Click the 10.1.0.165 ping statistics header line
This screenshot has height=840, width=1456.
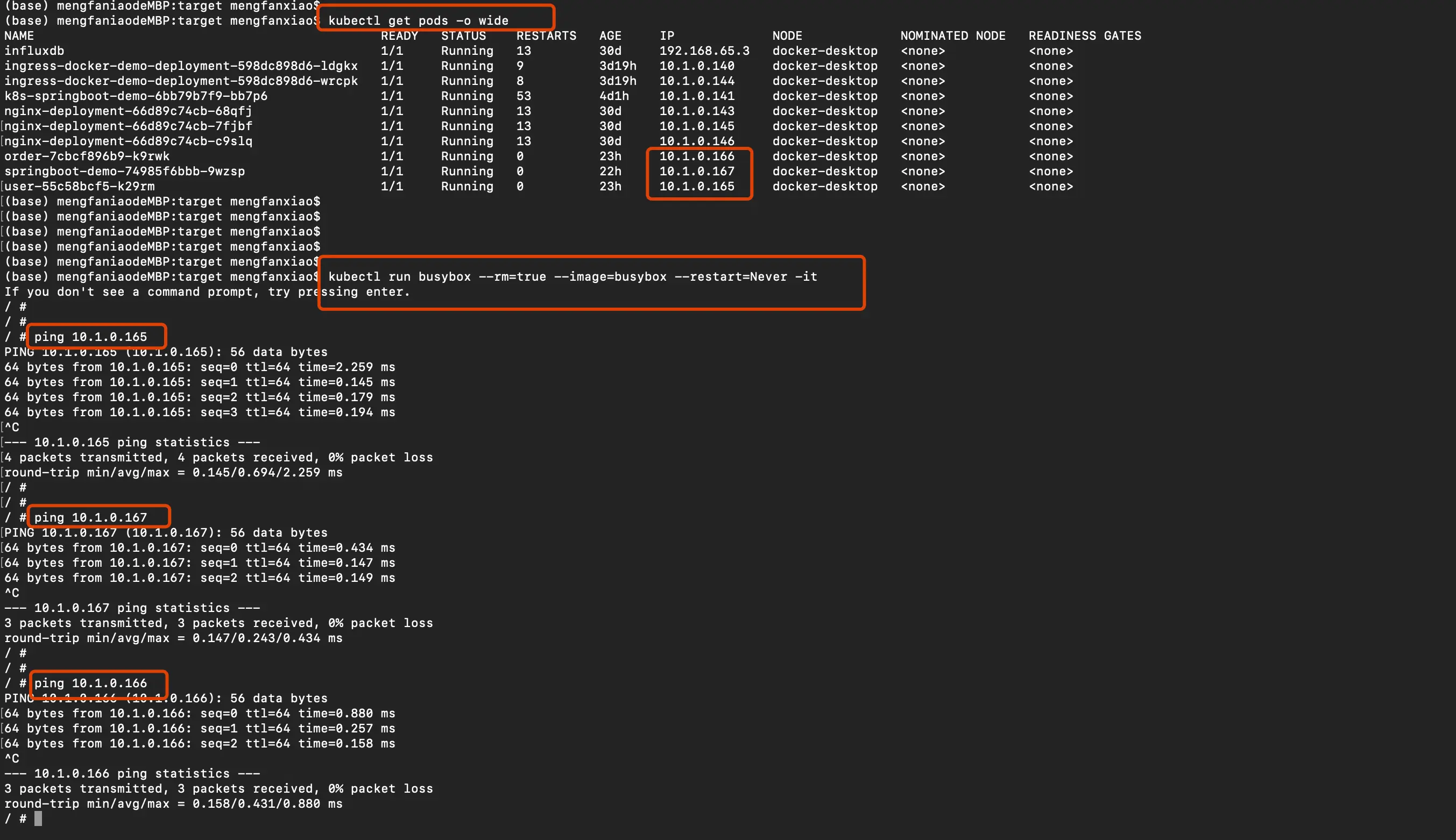132,443
